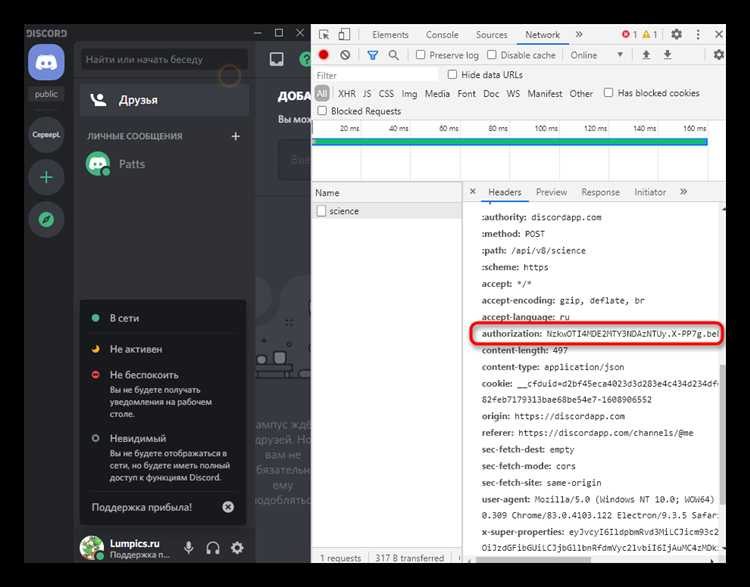
Task: Create a new direct message plus icon
Action: [235, 136]
